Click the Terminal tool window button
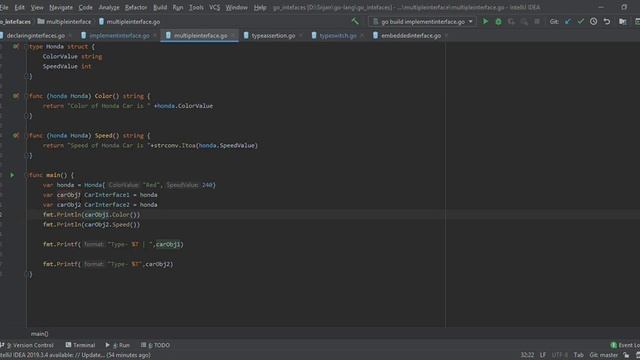 pos(80,345)
